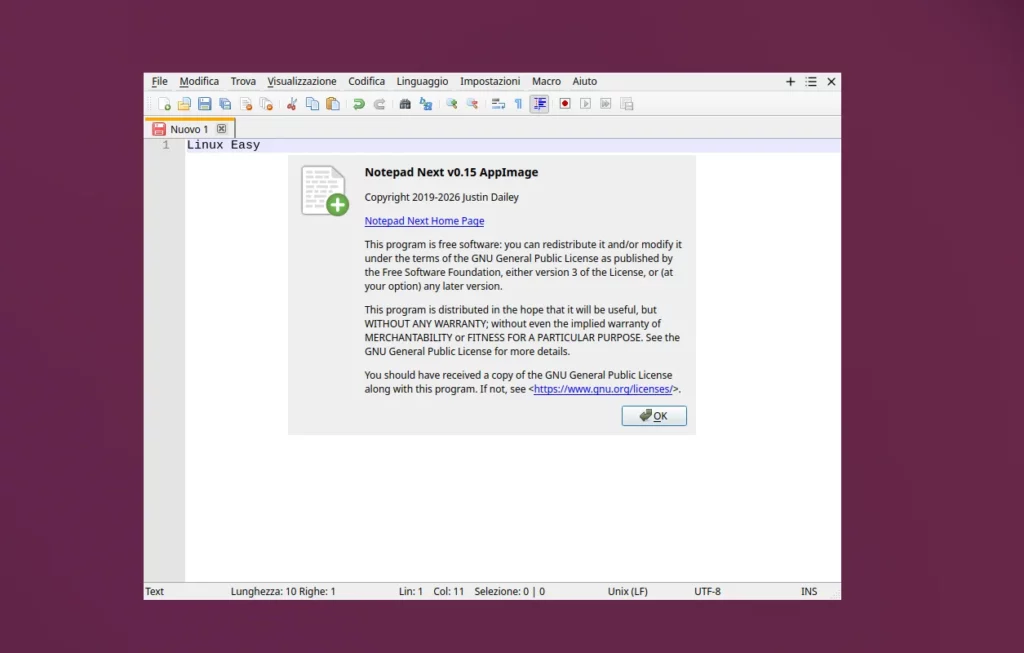The height and width of the screenshot is (653, 1024).
Task: Click the plus icon in title area
Action: (x=790, y=82)
